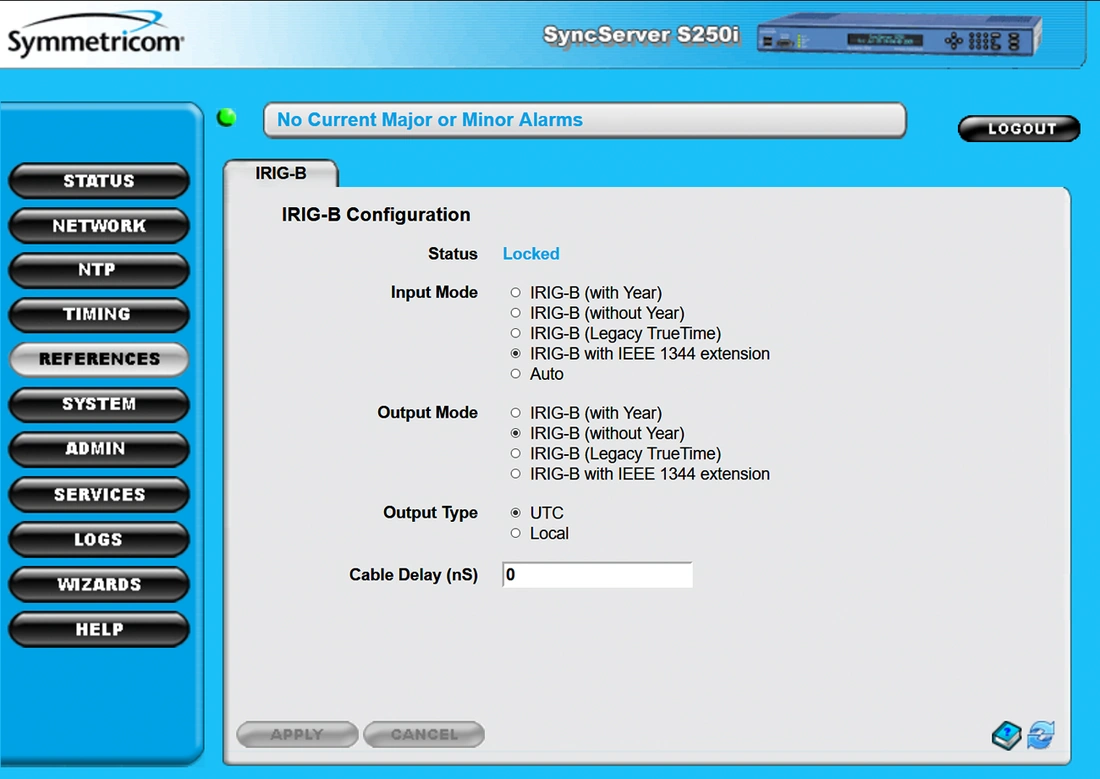Open the LOGS menu

pyautogui.click(x=99, y=540)
